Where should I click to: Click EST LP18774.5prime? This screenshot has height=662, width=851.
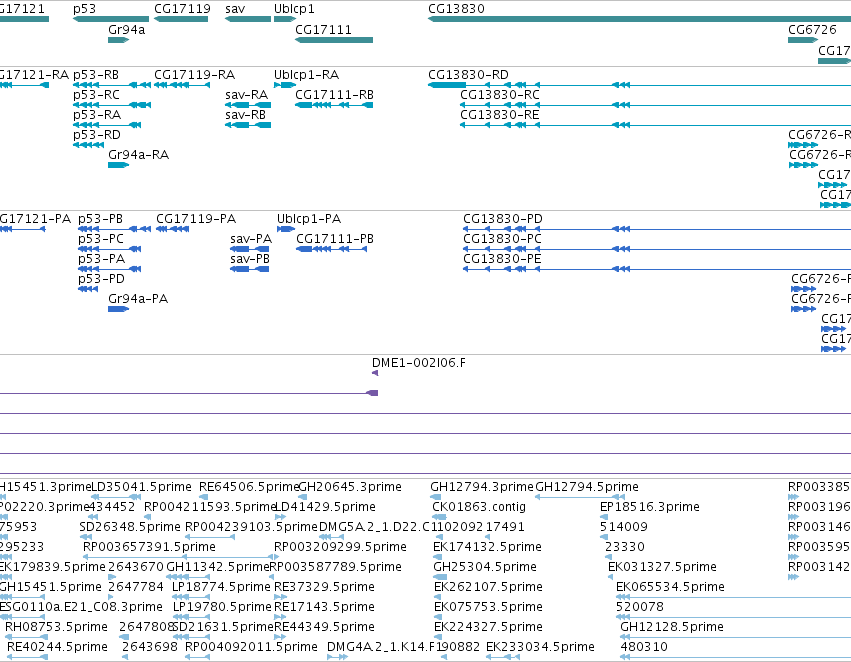(x=221, y=587)
